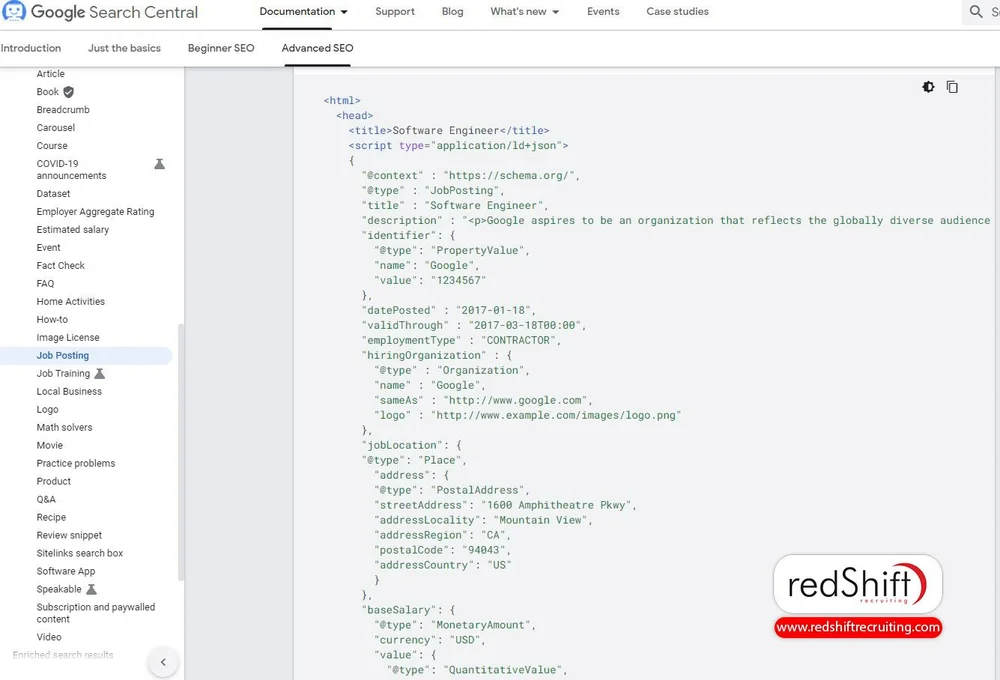Toggle dark code theme icon

tap(928, 87)
